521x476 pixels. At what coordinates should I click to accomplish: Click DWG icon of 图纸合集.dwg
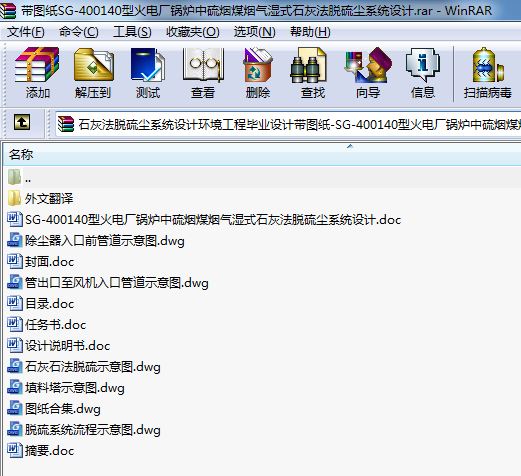pos(15,408)
